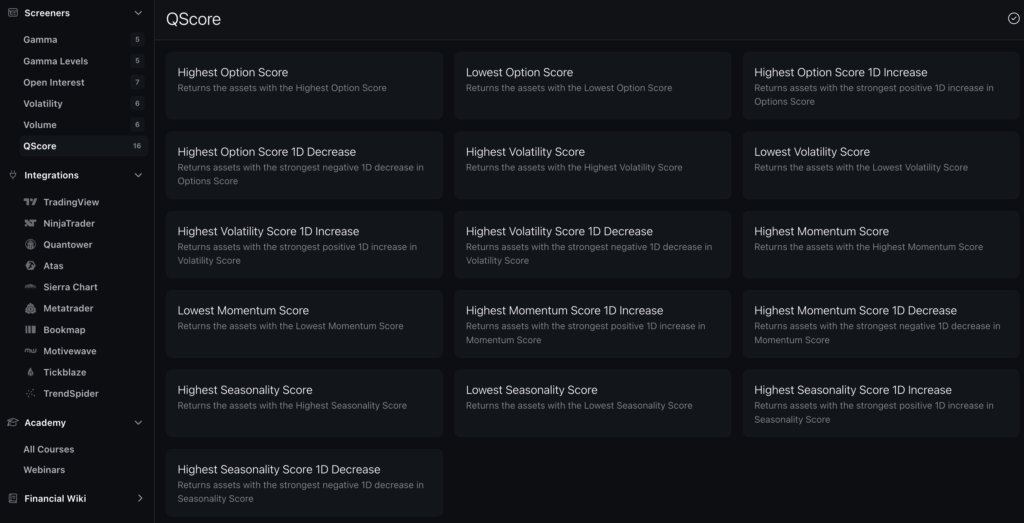Click the NinjaTrader icon in Integrations
1024x523 pixels.
(x=30, y=223)
